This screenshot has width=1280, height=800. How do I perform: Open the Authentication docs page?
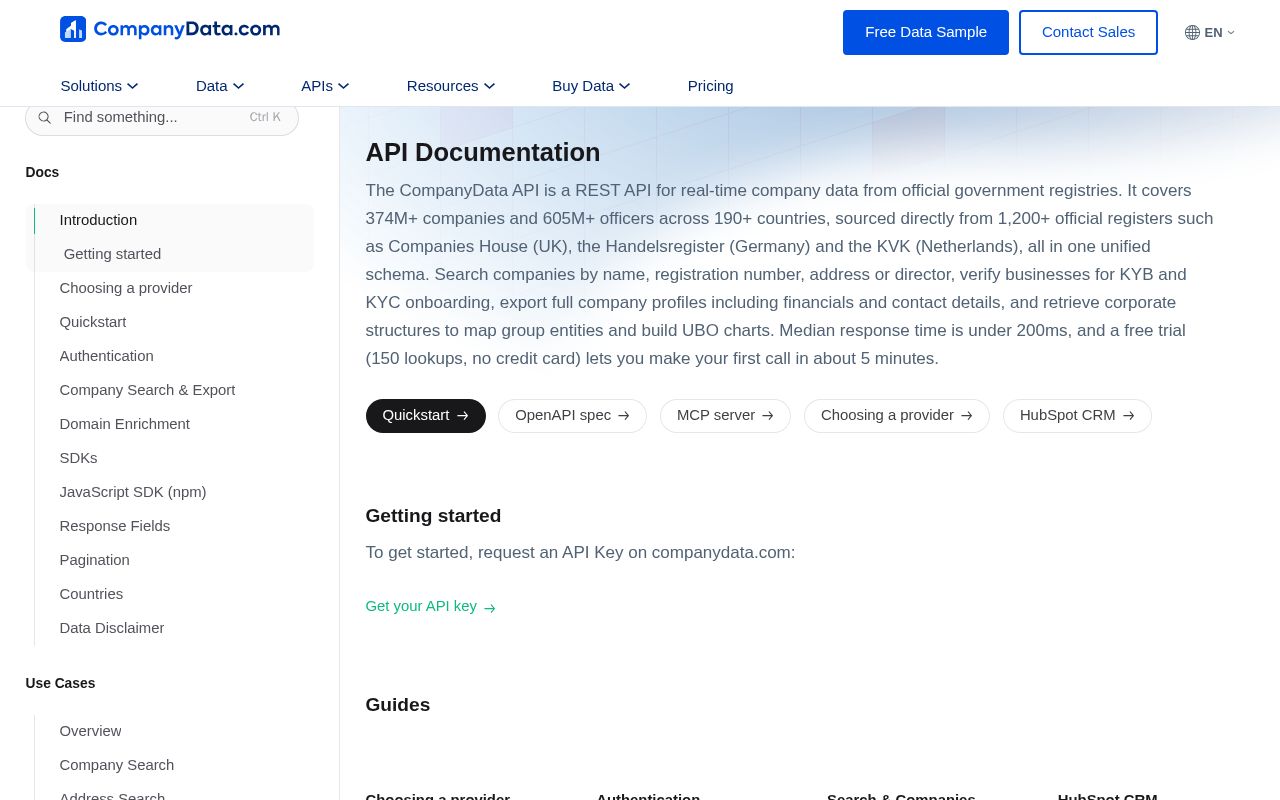(x=107, y=356)
